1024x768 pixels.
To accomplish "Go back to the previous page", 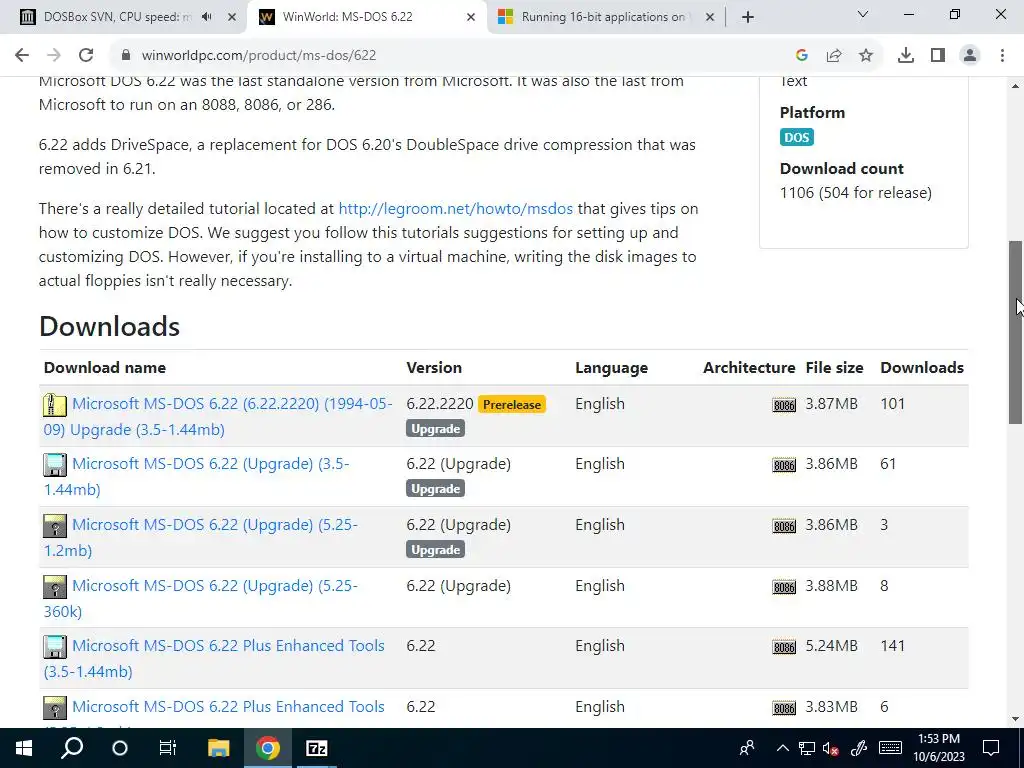I will click(22, 56).
